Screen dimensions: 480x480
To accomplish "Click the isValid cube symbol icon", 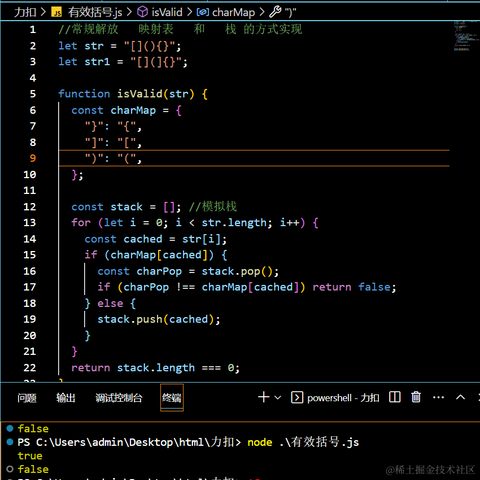I will click(142, 12).
